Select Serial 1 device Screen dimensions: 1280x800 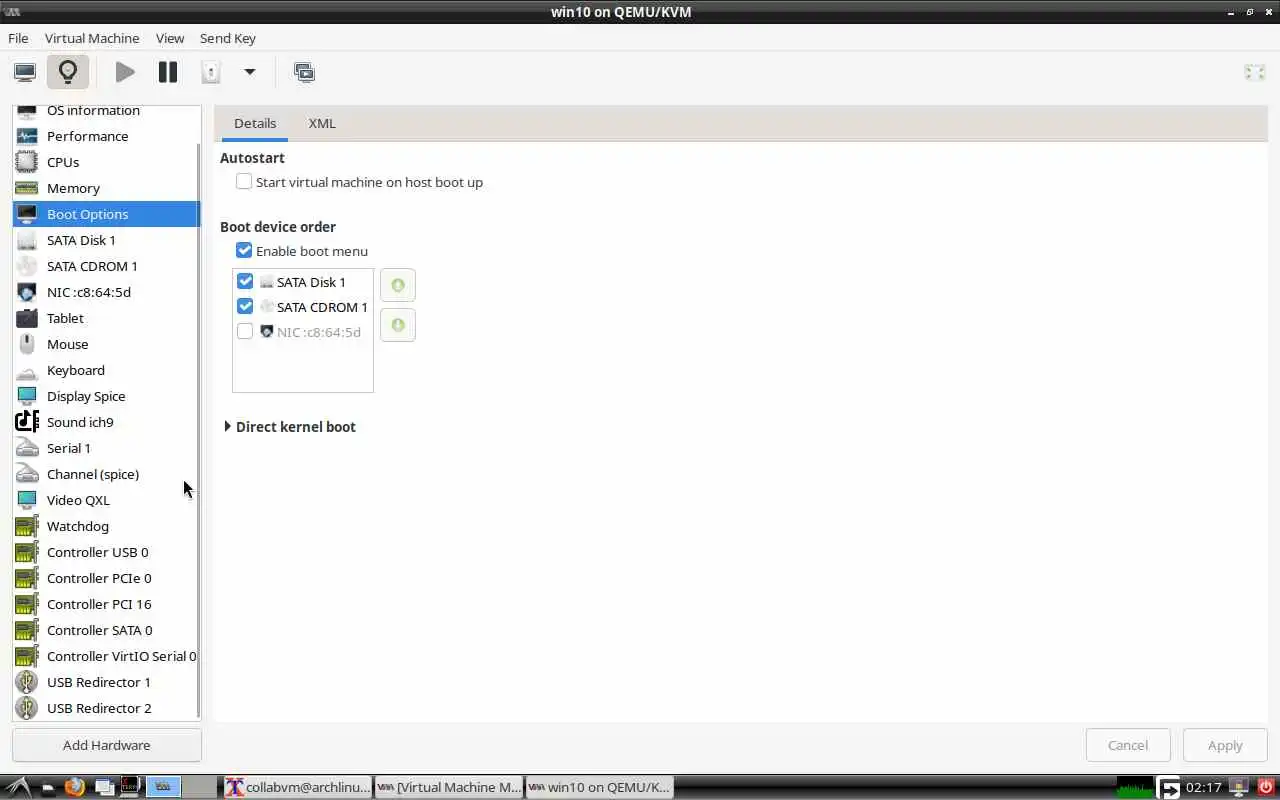click(x=106, y=448)
